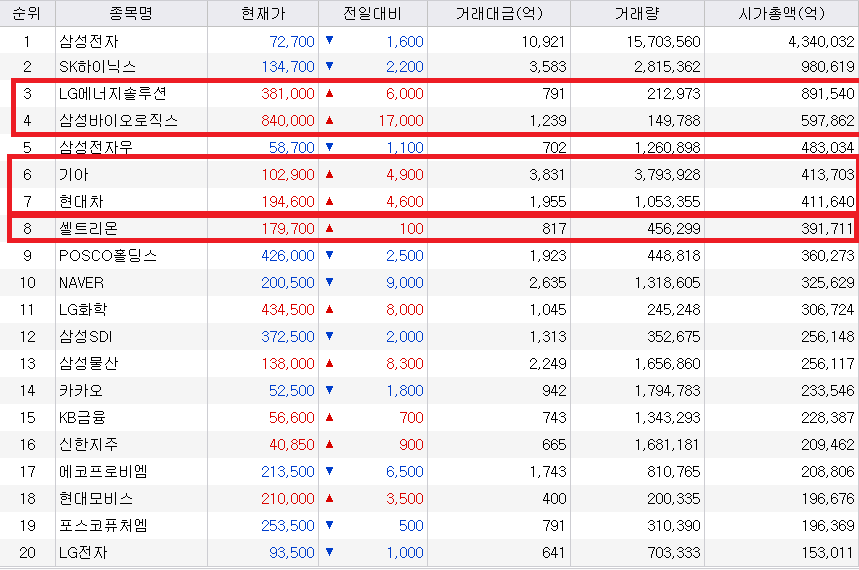Select the 기아 stock name
Viewport: 859px width, 570px height.
pyautogui.click(x=73, y=174)
